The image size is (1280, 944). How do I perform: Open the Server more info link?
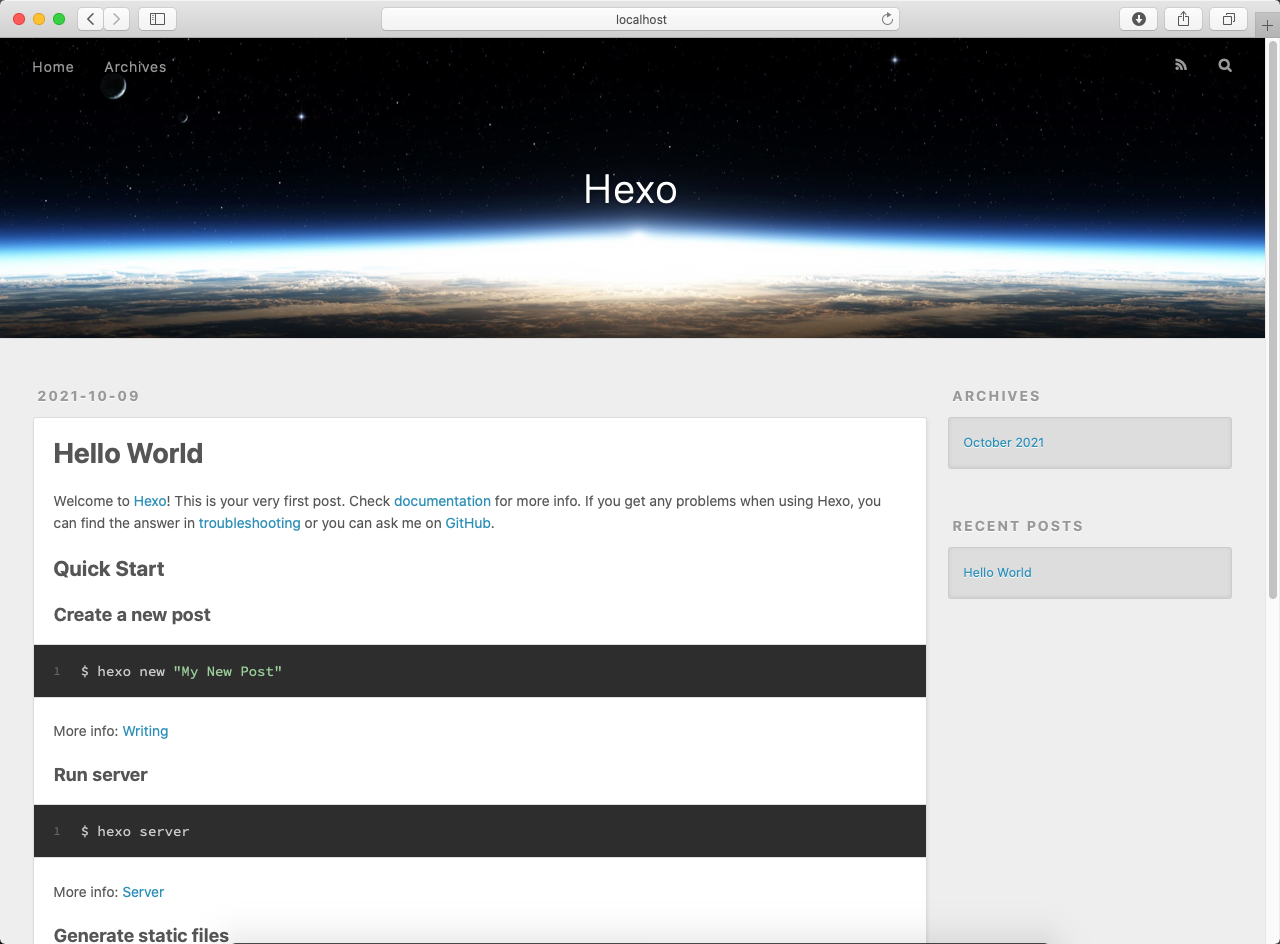click(143, 892)
